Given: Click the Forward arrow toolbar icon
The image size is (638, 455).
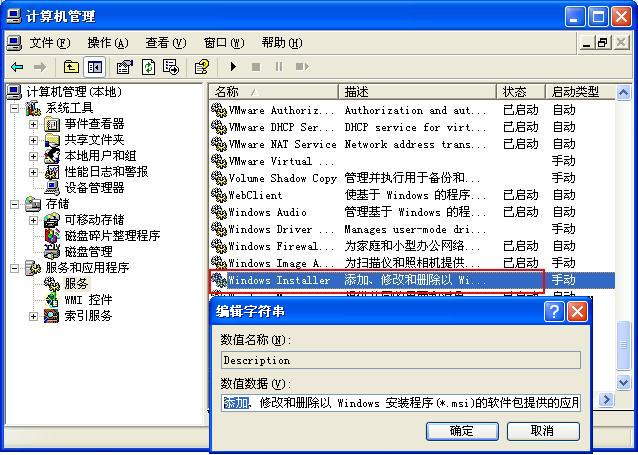Looking at the screenshot, I should coord(39,67).
